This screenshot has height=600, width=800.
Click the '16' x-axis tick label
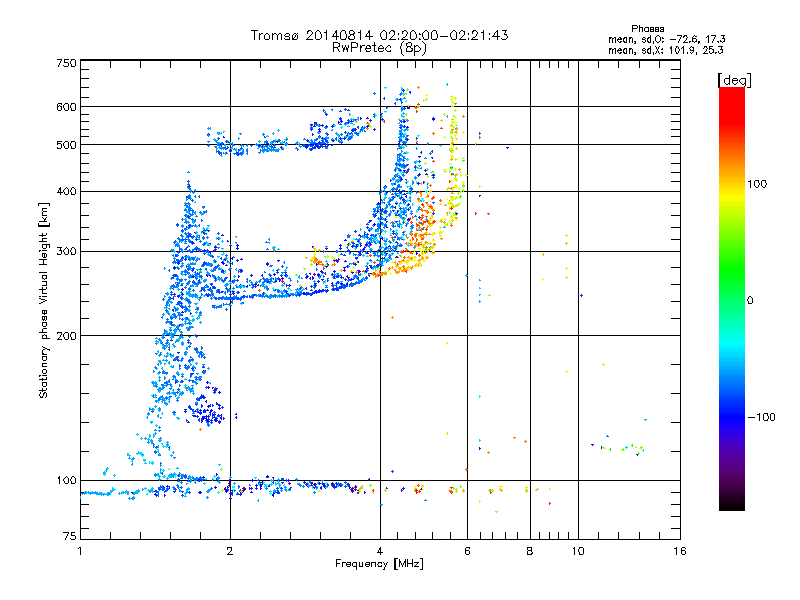coord(680,551)
